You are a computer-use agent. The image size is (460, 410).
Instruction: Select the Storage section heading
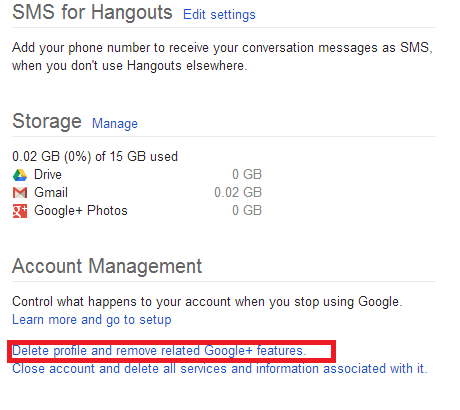pyautogui.click(x=47, y=121)
